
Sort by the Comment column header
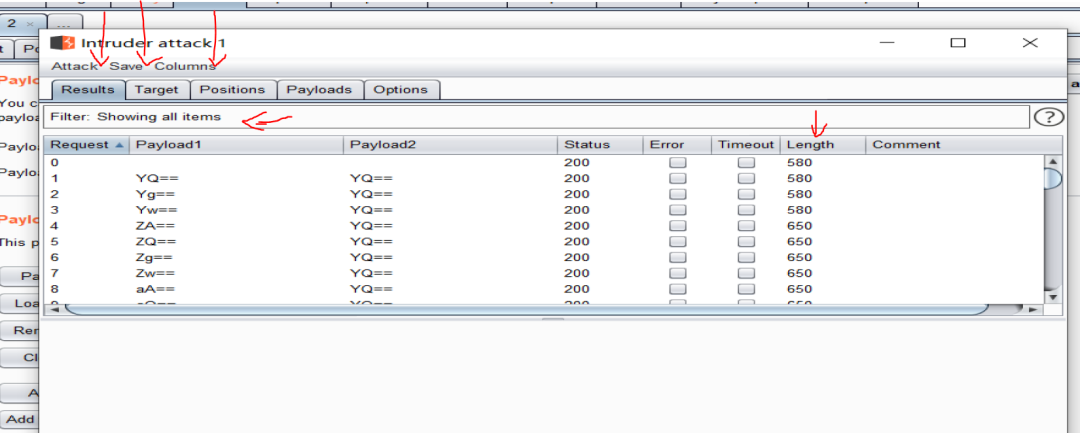963,145
